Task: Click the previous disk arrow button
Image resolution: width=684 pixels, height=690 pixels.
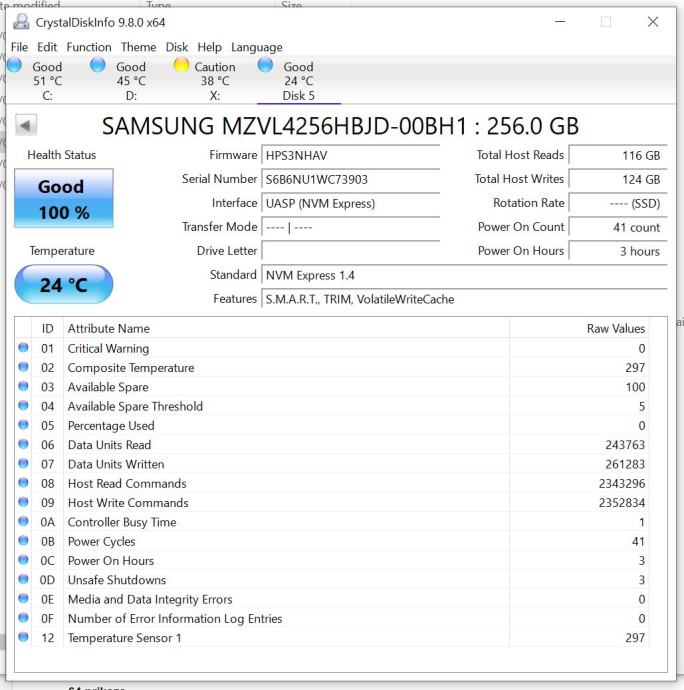Action: pos(26,125)
